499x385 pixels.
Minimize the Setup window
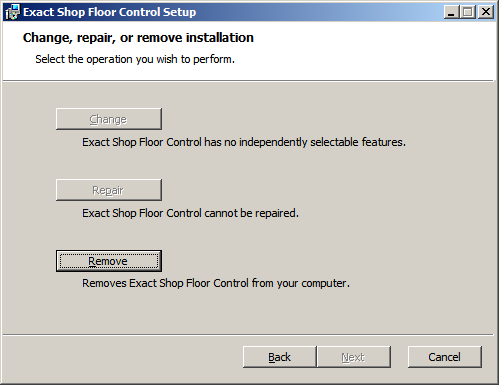coord(451,12)
